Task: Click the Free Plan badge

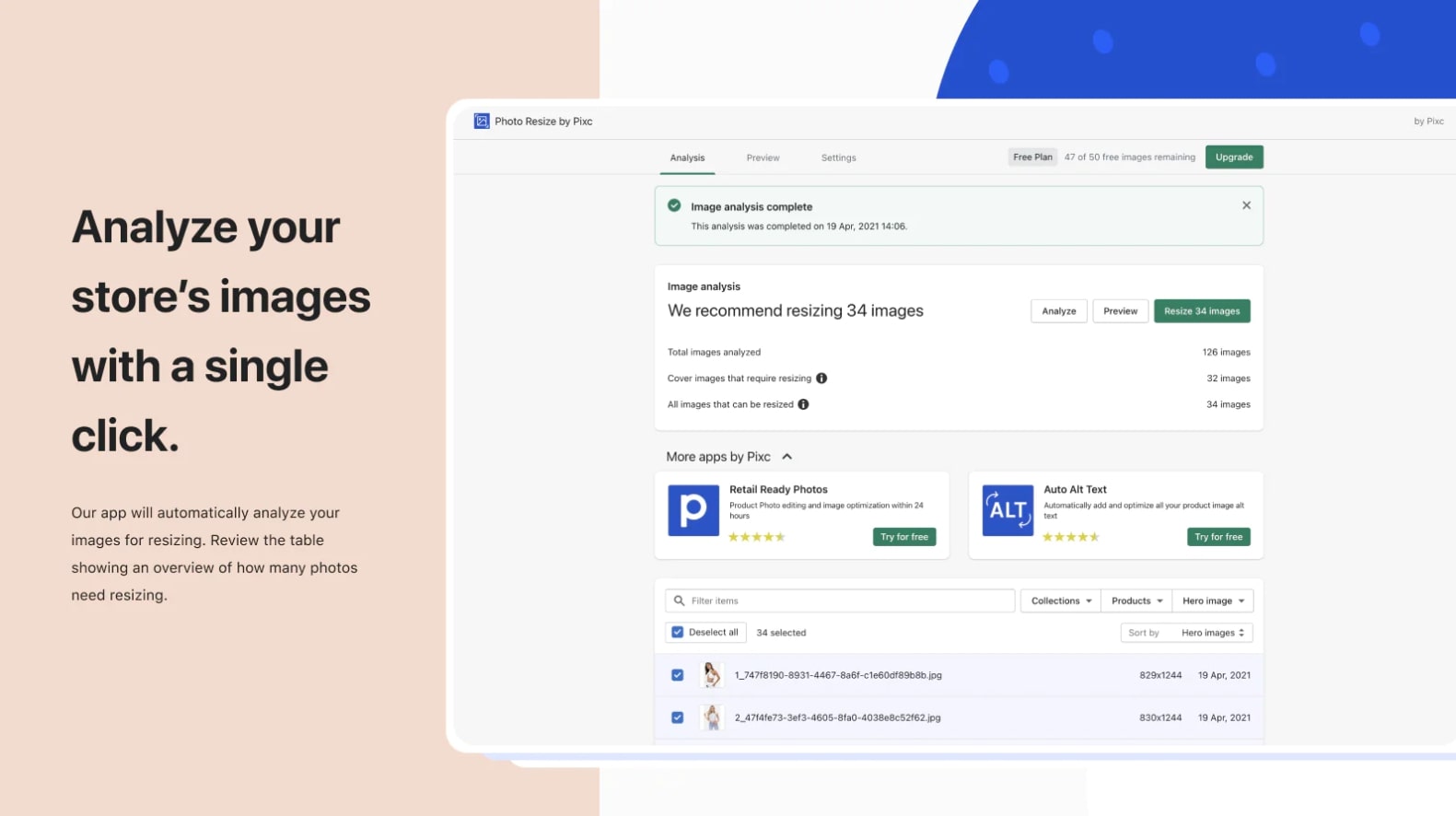Action: [1032, 157]
